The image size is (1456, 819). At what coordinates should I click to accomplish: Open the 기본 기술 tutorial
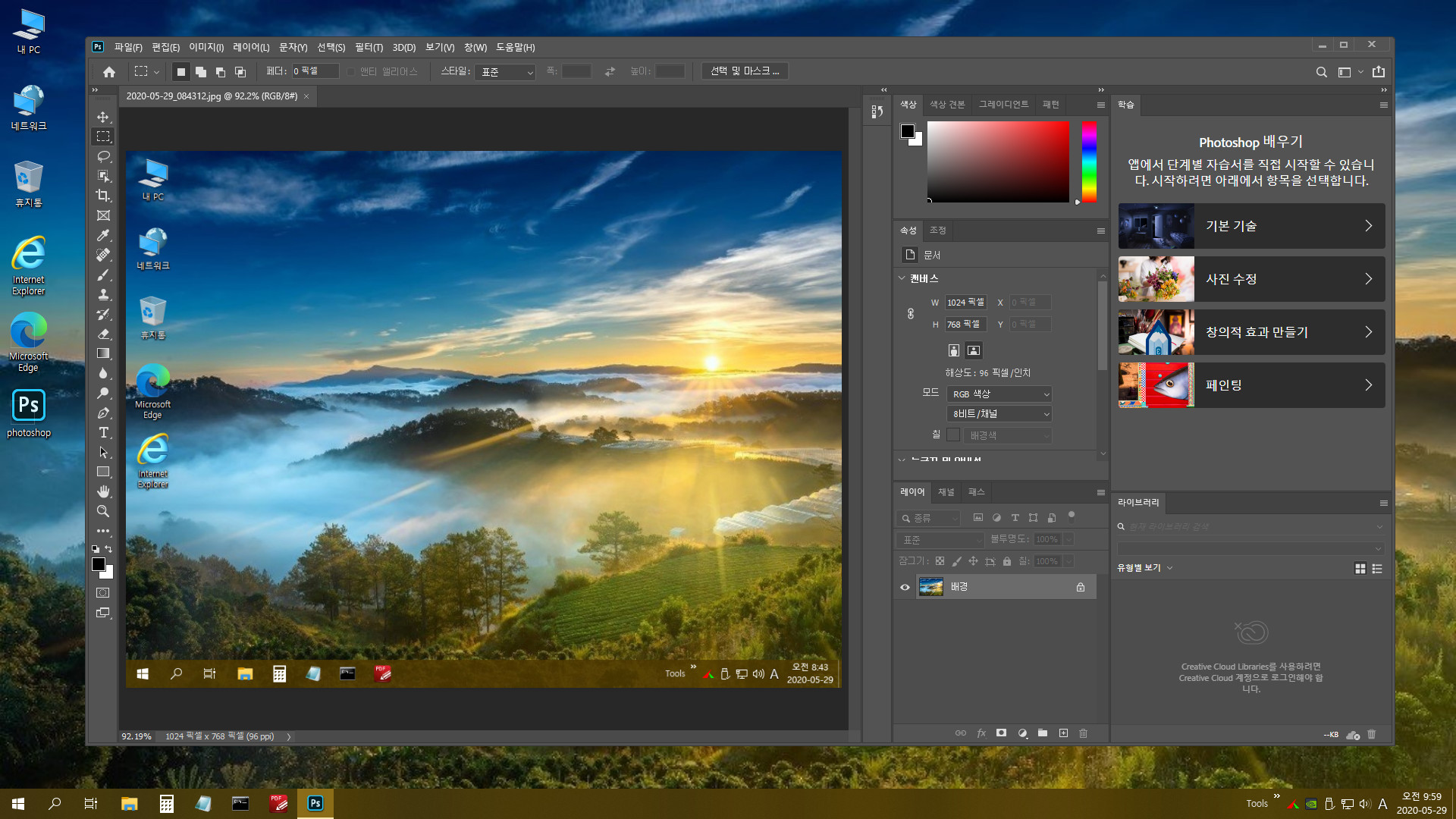(x=1251, y=226)
